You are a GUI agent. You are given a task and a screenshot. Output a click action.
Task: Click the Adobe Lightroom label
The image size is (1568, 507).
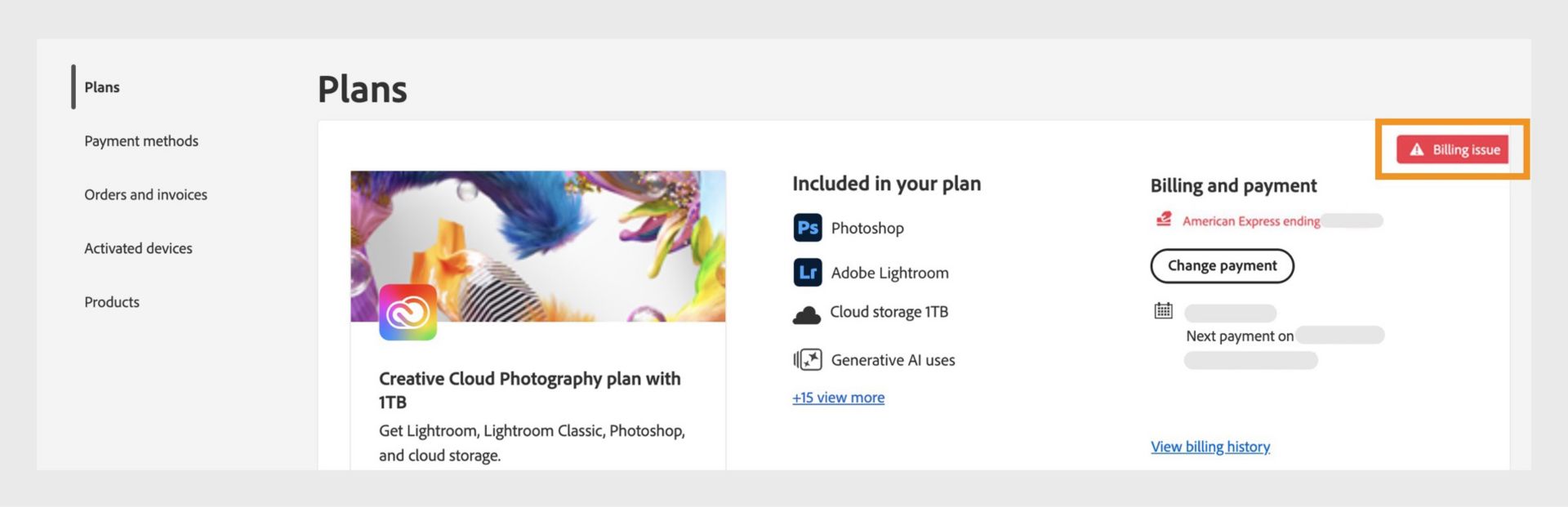click(x=889, y=274)
